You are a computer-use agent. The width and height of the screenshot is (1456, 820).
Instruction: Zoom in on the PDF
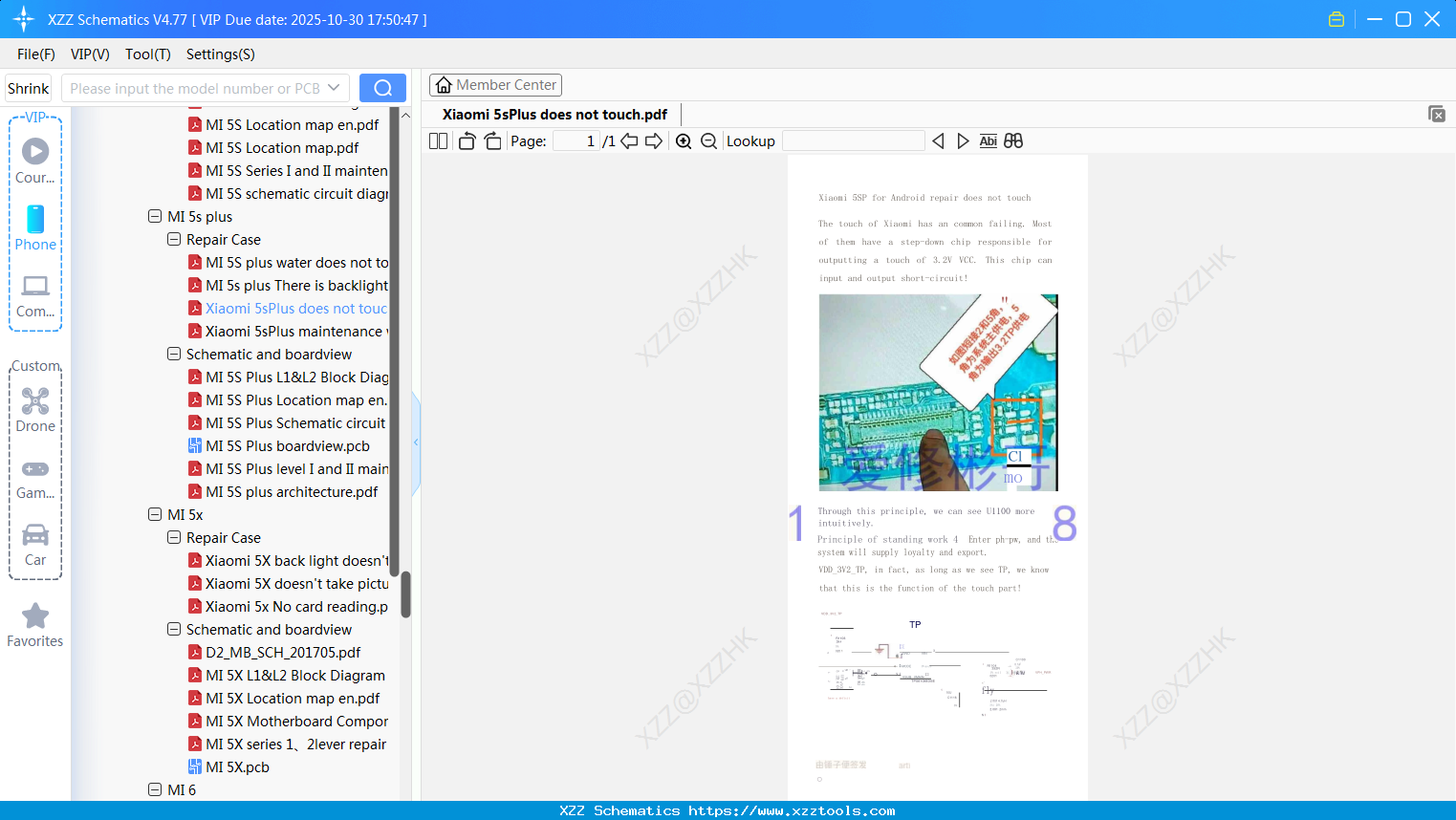tap(684, 141)
